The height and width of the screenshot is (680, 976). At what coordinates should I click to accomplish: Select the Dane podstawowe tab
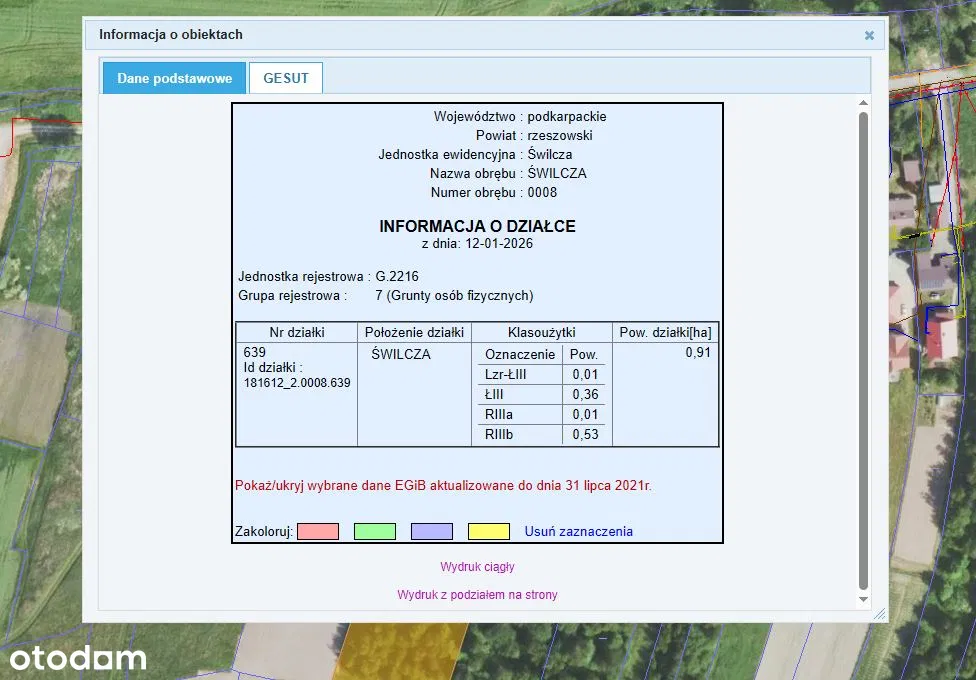174,78
